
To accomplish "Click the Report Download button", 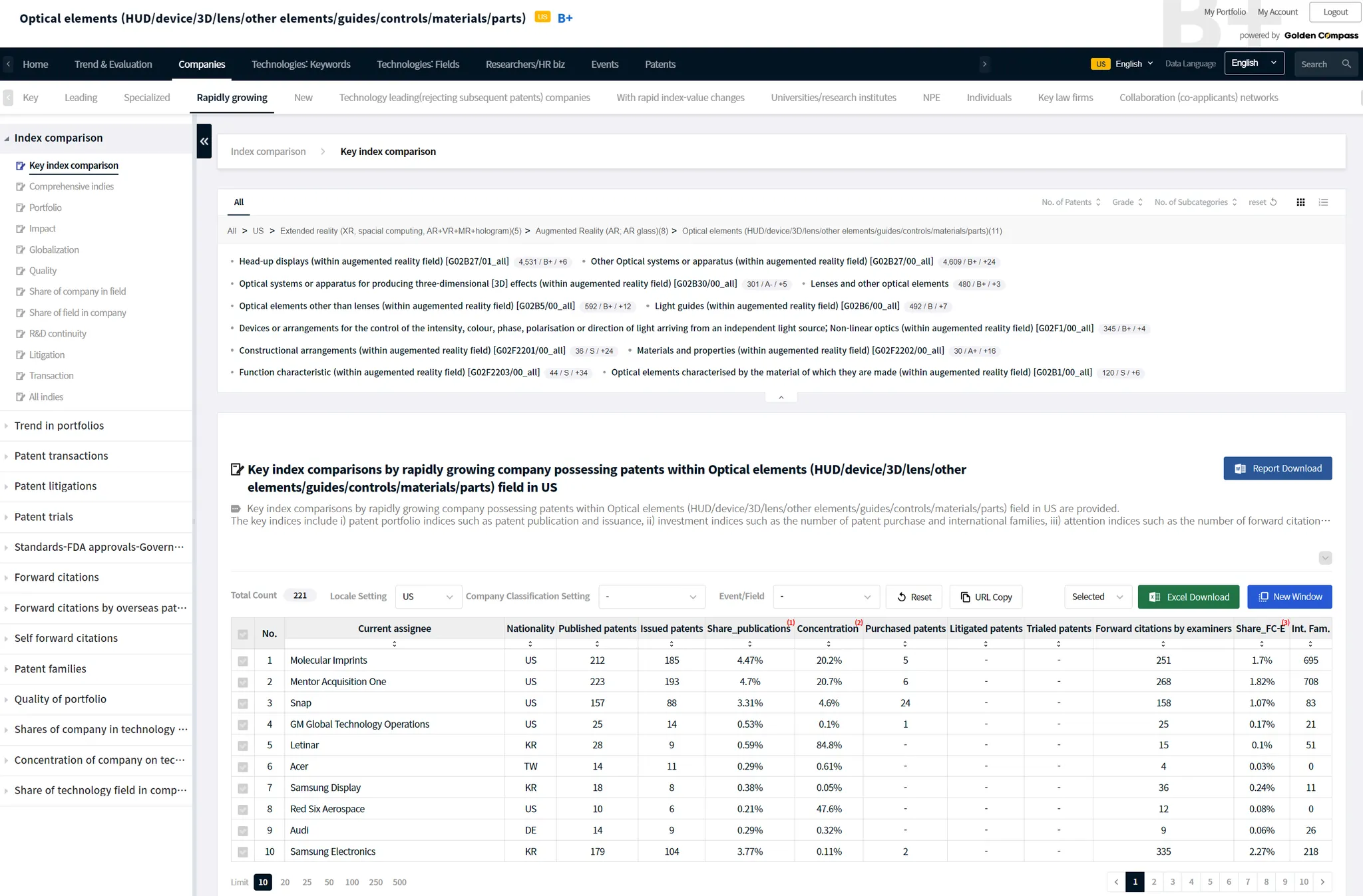I will (1277, 468).
